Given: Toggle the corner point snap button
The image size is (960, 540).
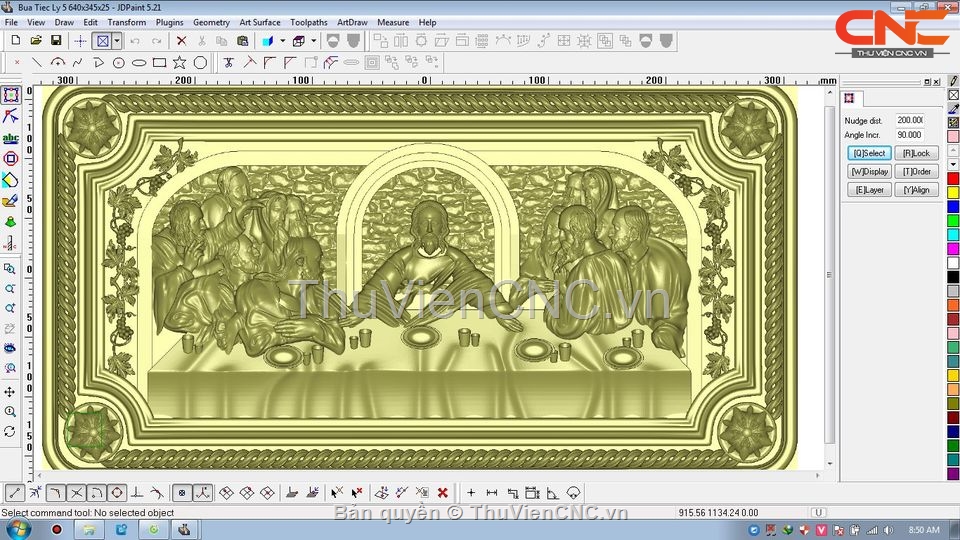Looking at the screenshot, I should [x=56, y=493].
